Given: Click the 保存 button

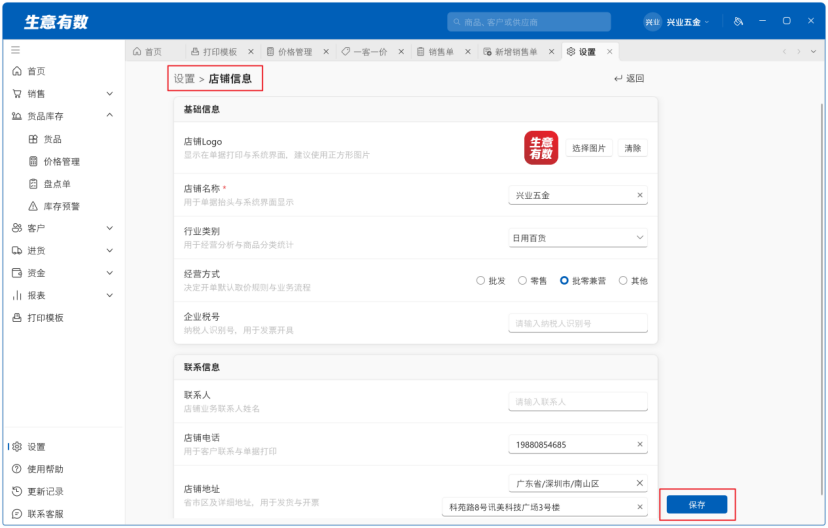Looking at the screenshot, I should (x=697, y=505).
